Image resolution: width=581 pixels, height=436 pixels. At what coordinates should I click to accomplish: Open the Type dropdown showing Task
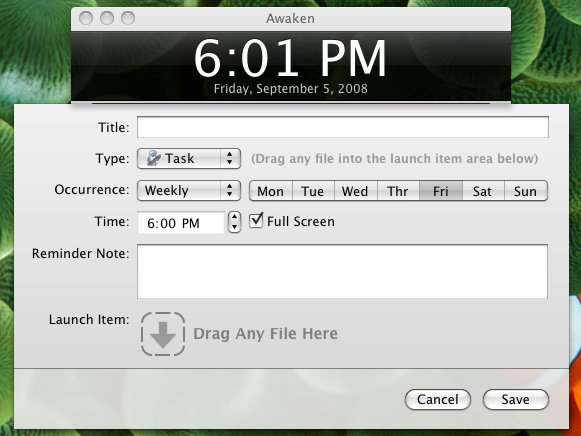(x=189, y=159)
